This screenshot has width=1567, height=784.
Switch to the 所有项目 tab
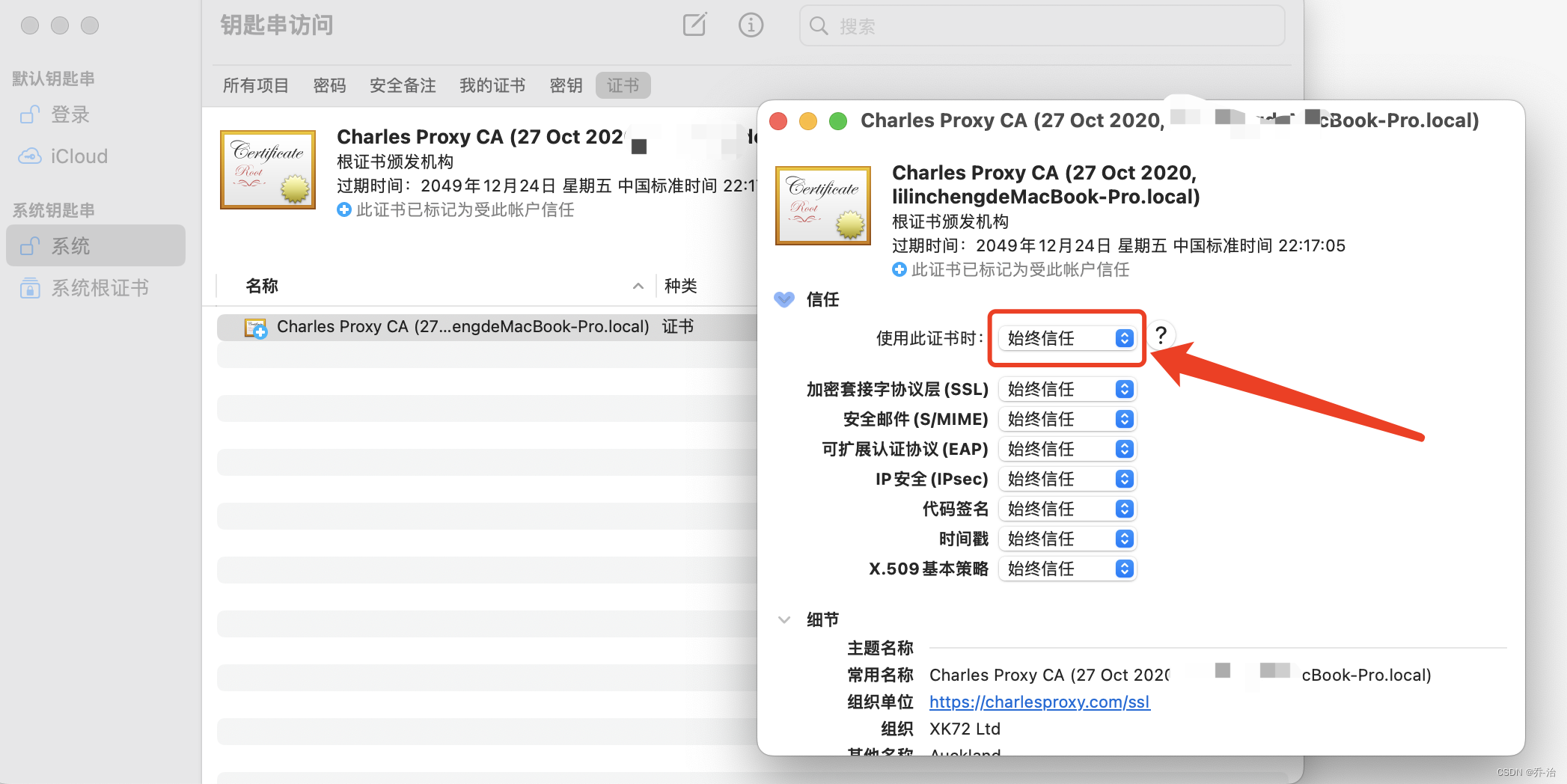pyautogui.click(x=256, y=85)
